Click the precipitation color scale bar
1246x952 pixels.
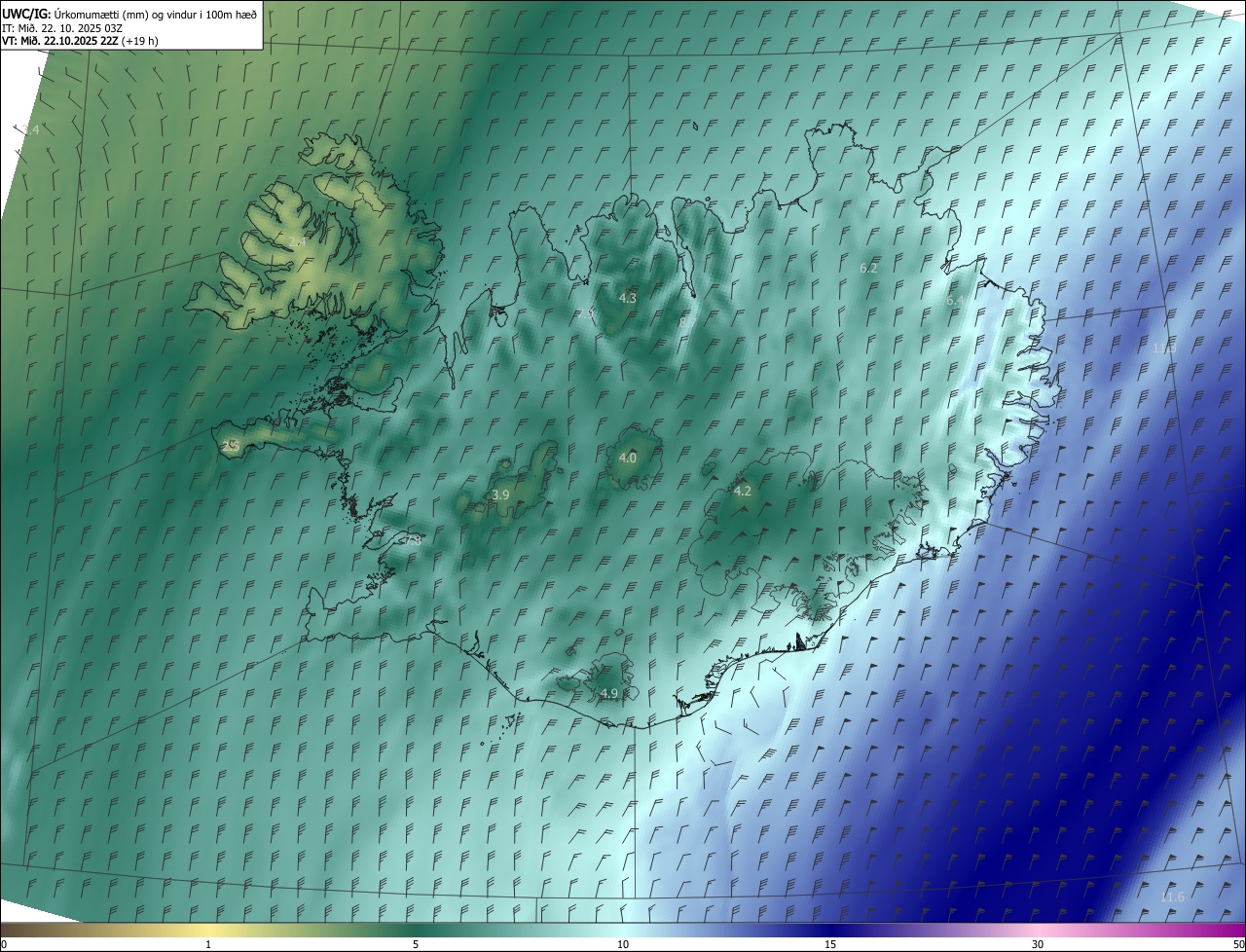623,930
